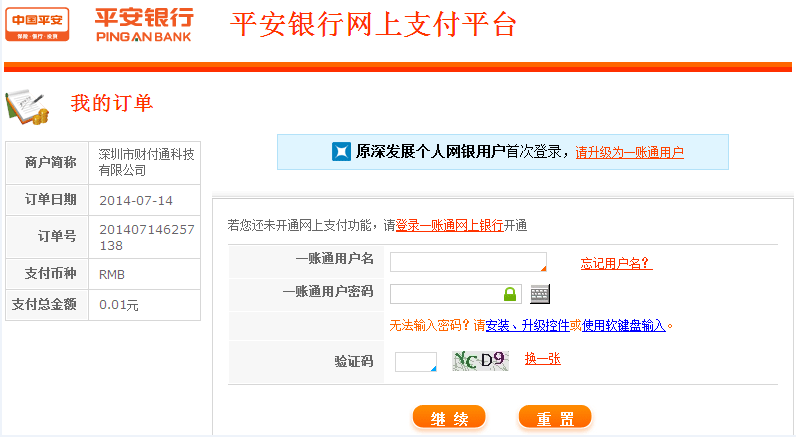This screenshot has width=796, height=437.
Task: Click the 忘记用户名? link
Action: (x=616, y=263)
